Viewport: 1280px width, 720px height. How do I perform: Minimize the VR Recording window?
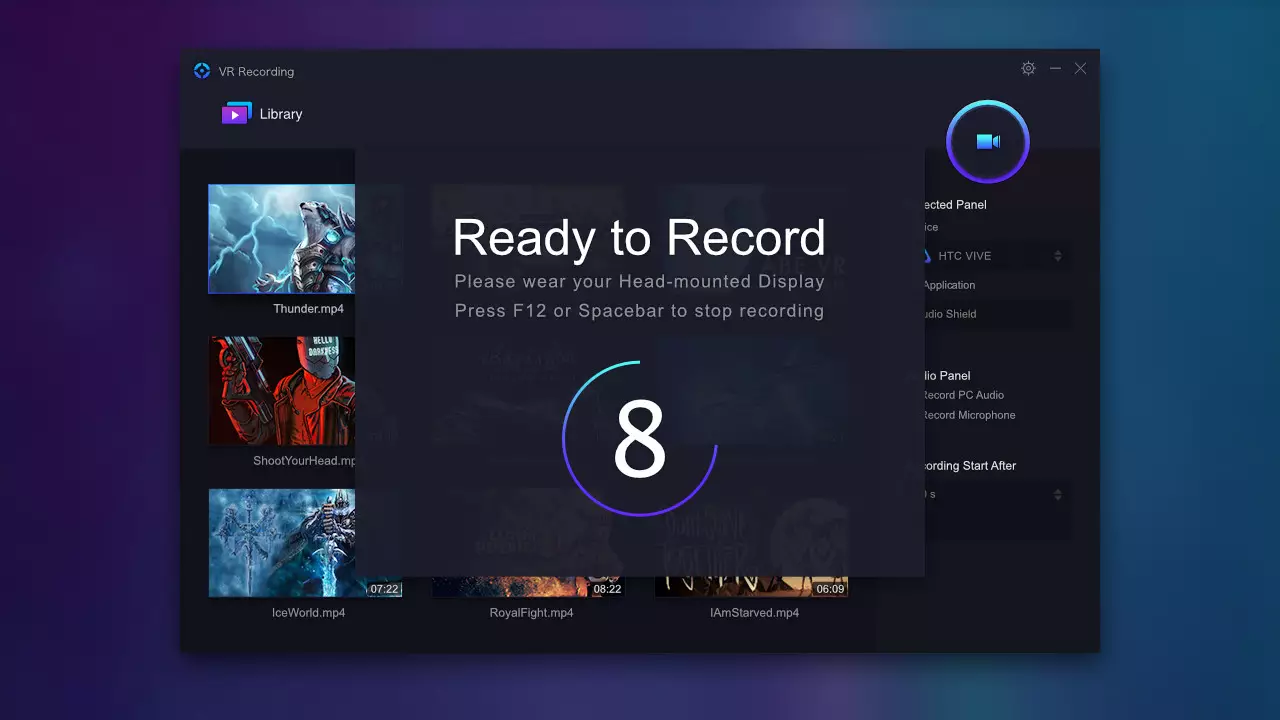click(1055, 68)
